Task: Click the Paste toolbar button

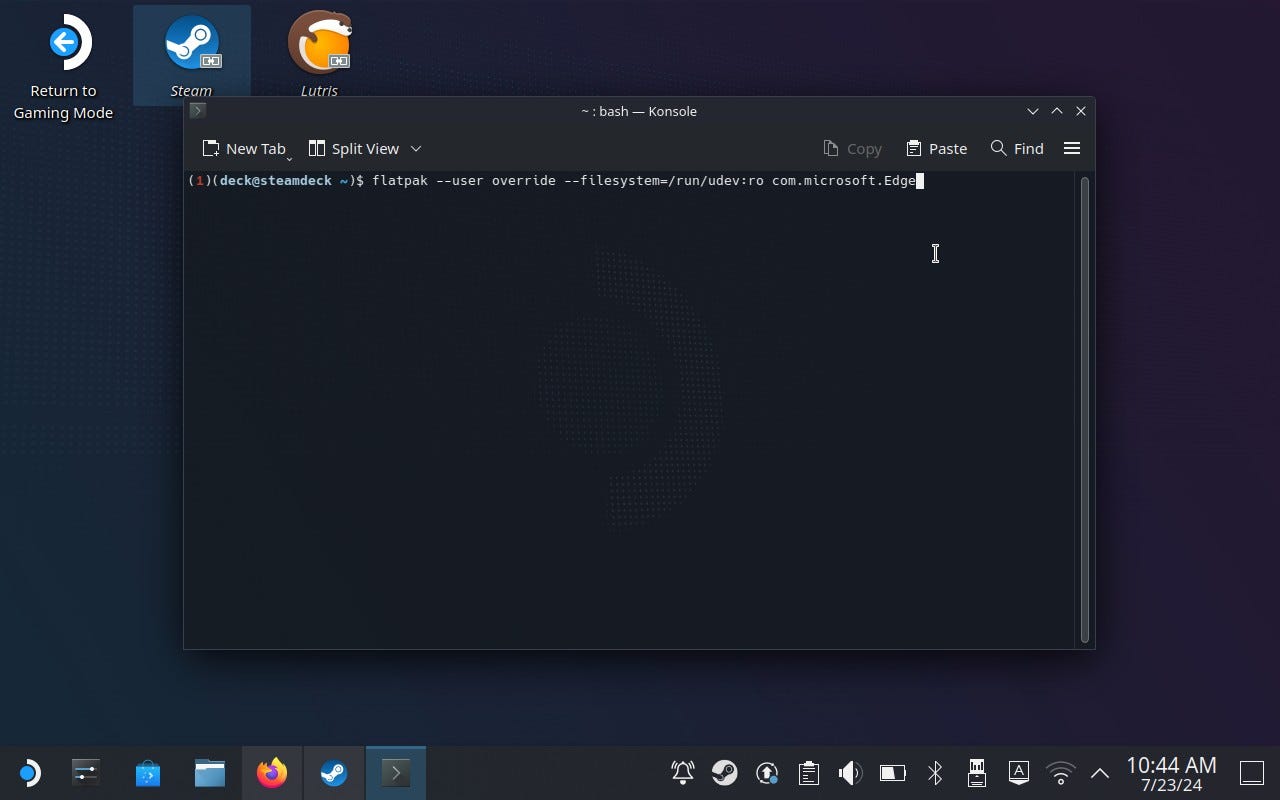Action: click(x=936, y=148)
